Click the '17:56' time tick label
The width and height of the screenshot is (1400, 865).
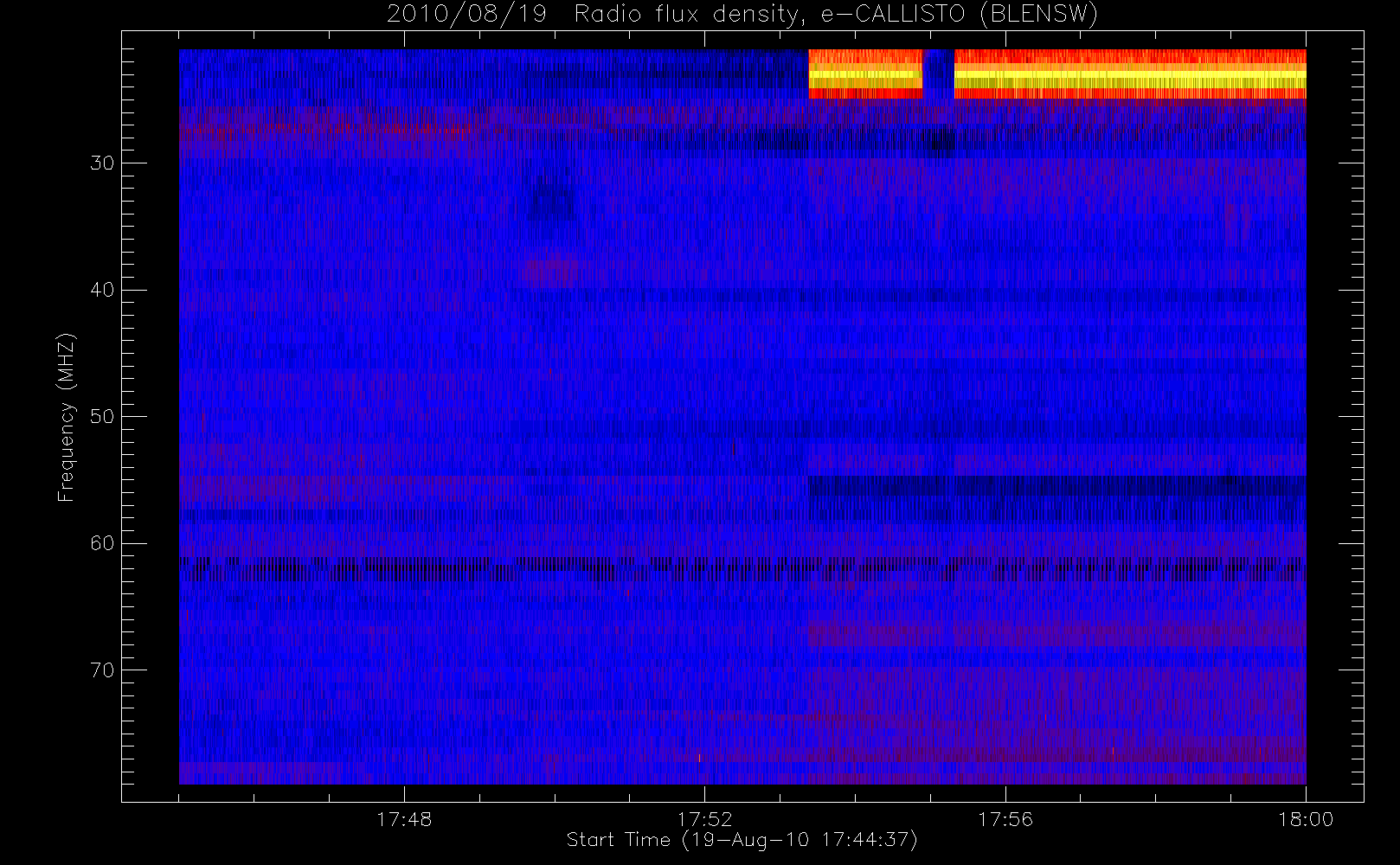pos(1005,819)
